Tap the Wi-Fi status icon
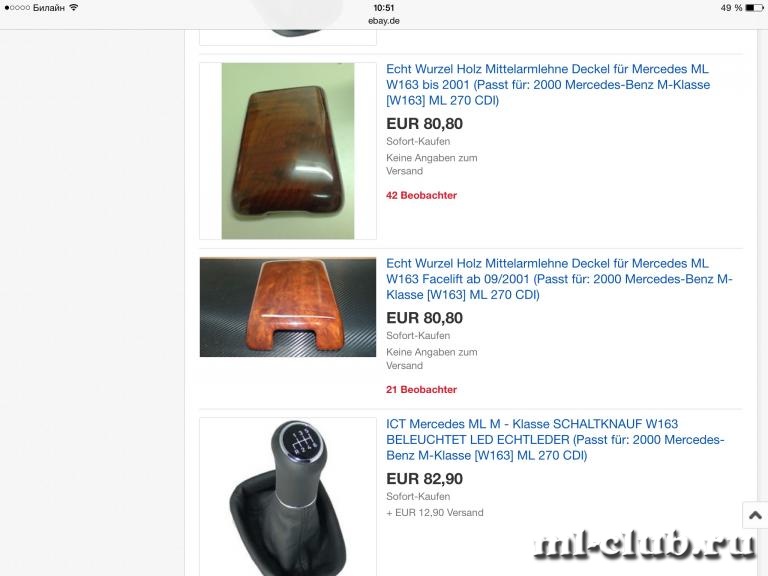This screenshot has width=768, height=576. click(74, 7)
